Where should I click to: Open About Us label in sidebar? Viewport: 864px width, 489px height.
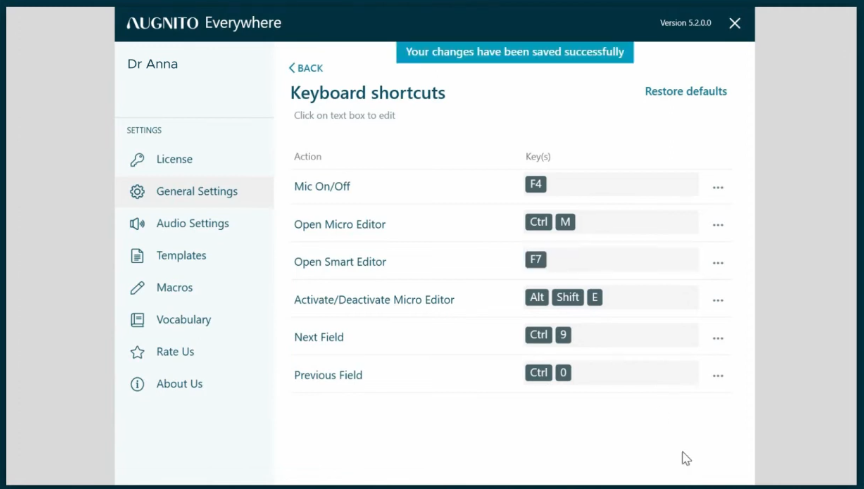[179, 384]
